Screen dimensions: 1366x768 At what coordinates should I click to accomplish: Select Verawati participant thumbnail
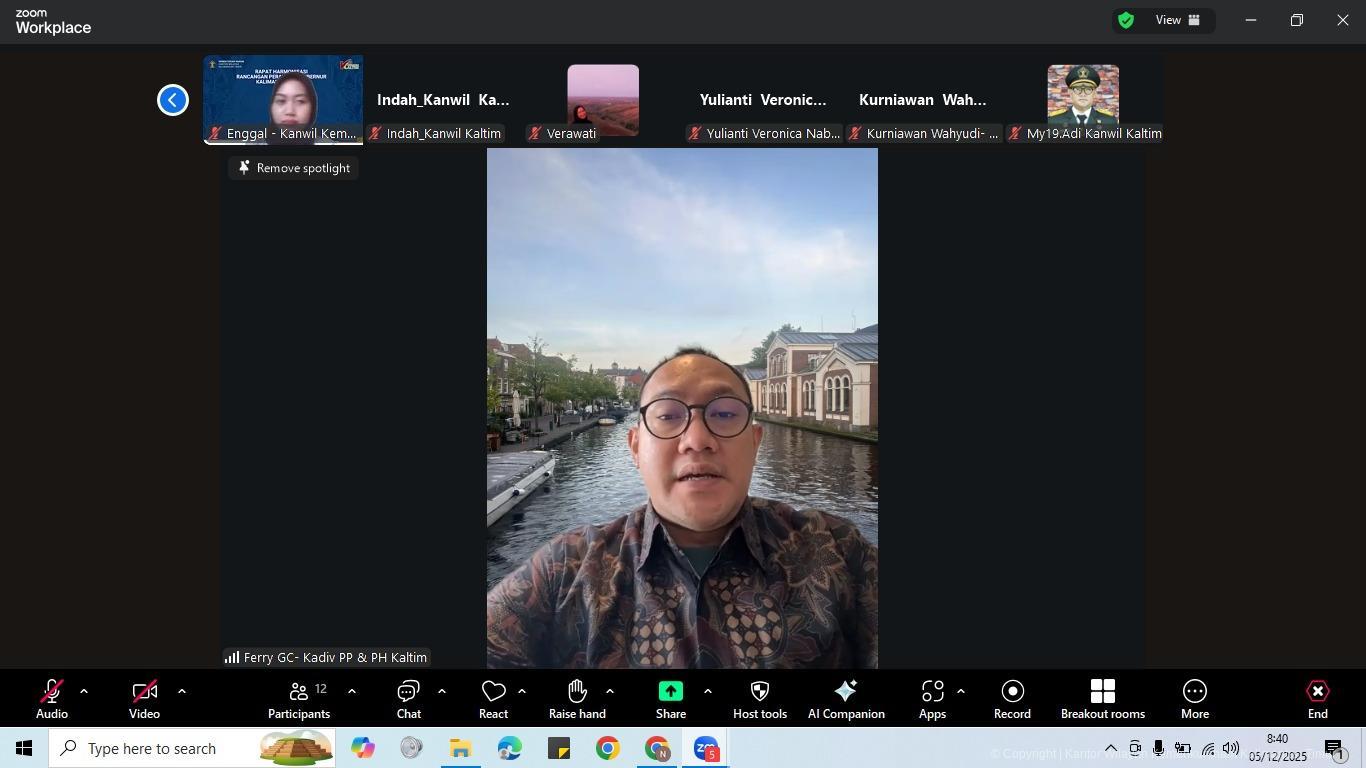coord(603,100)
